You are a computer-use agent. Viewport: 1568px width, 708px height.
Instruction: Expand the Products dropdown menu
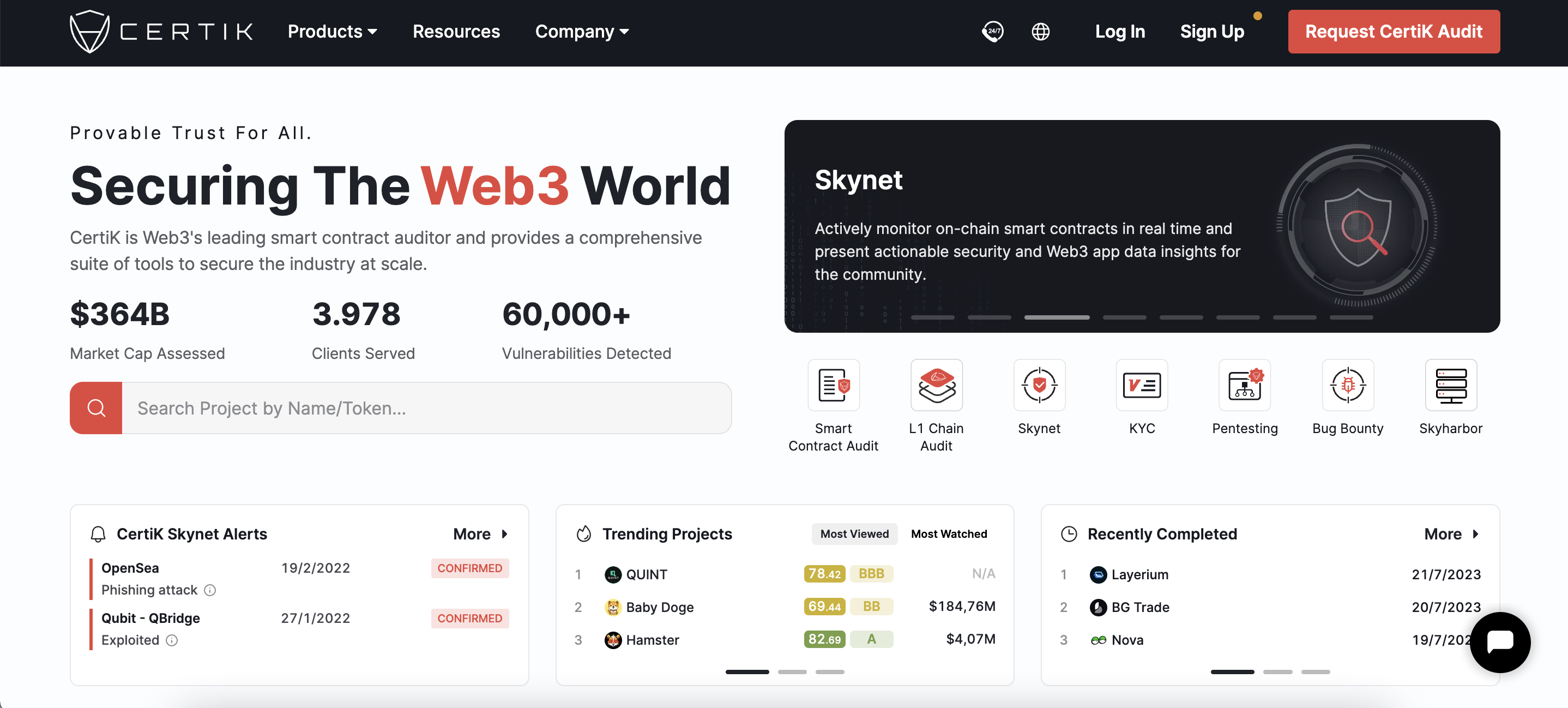(333, 32)
